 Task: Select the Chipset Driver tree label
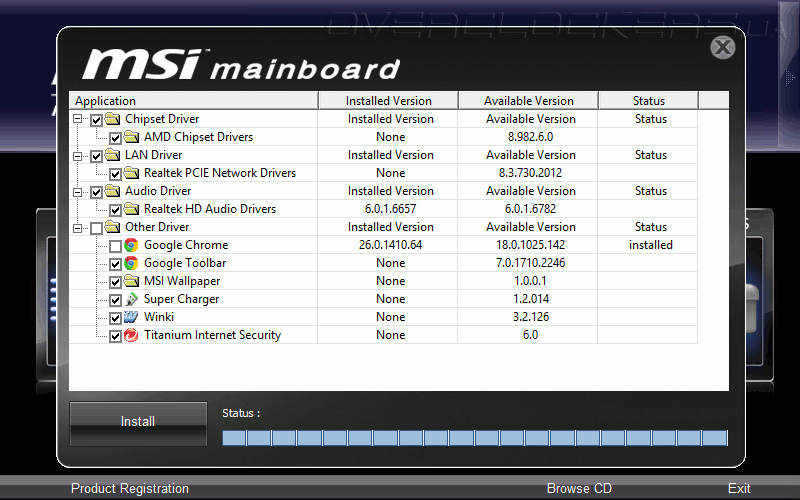[x=162, y=119]
